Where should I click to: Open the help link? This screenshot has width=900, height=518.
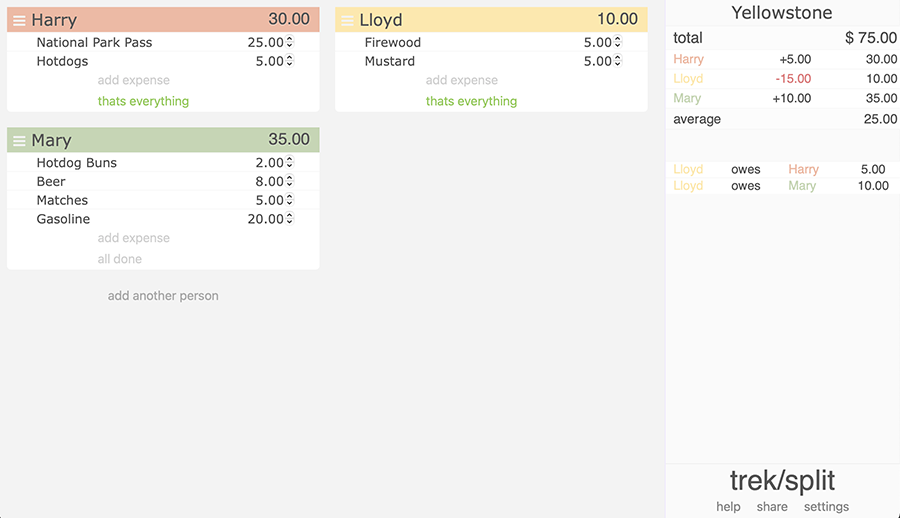point(728,507)
